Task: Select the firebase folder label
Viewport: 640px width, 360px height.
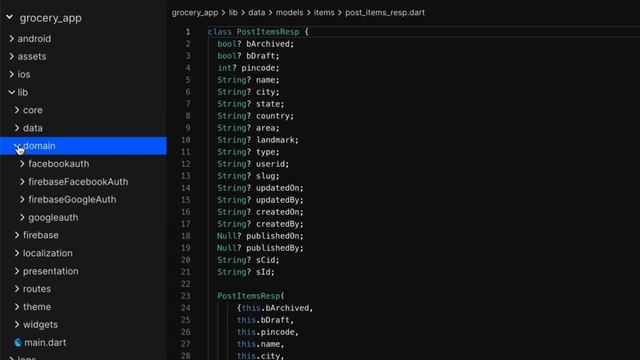Action: pyautogui.click(x=41, y=235)
